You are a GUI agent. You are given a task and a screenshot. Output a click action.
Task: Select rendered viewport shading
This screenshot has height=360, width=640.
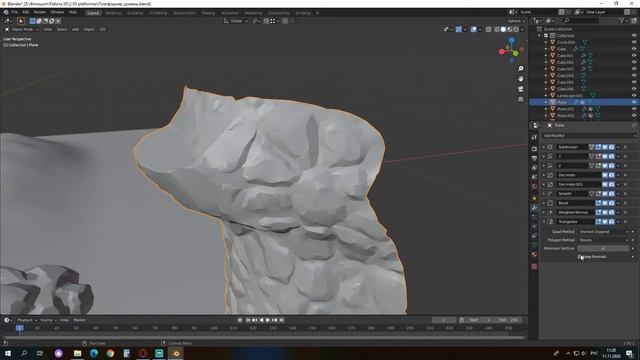(516, 29)
